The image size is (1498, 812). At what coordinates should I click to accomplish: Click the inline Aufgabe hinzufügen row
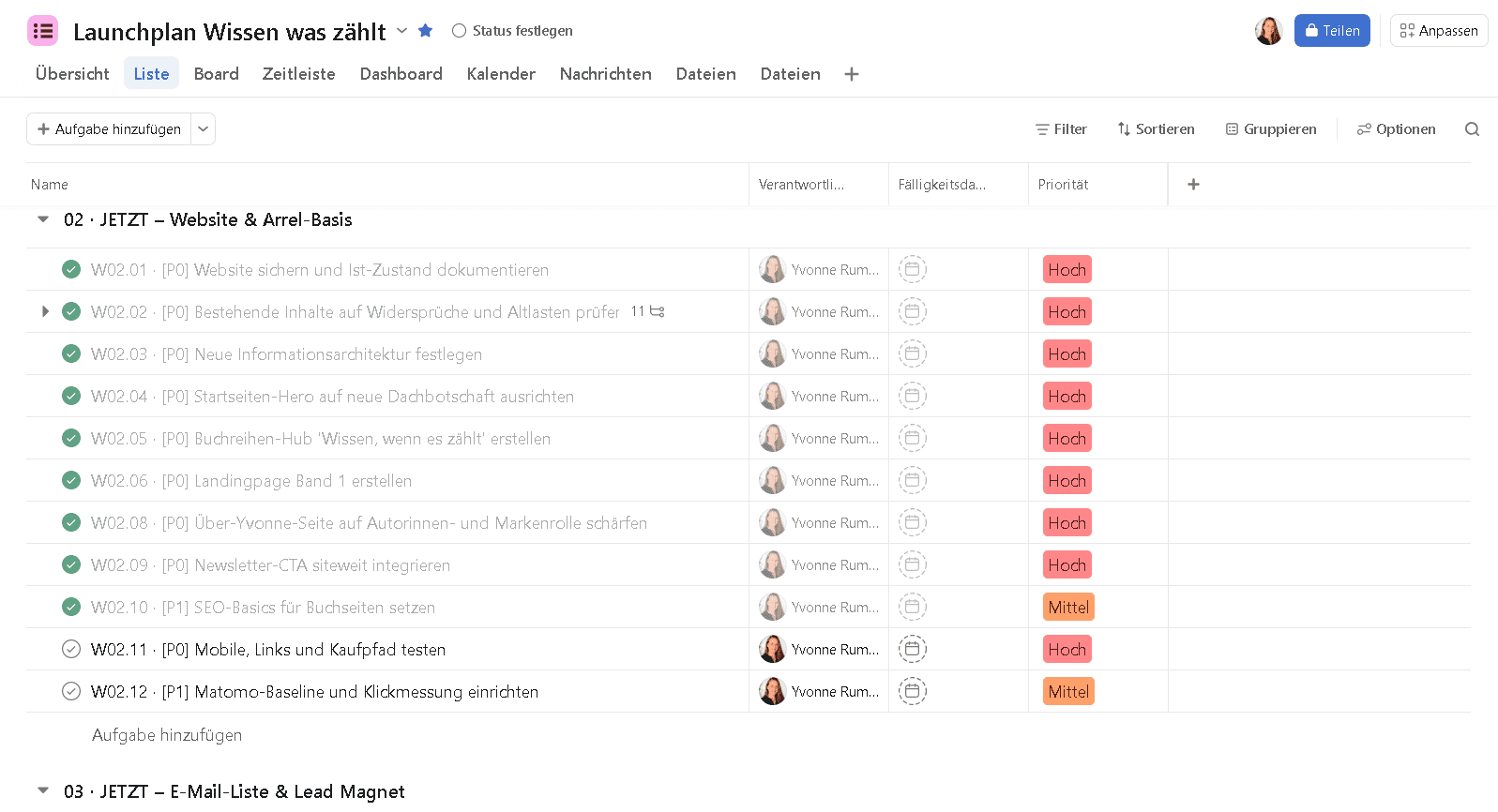(167, 735)
